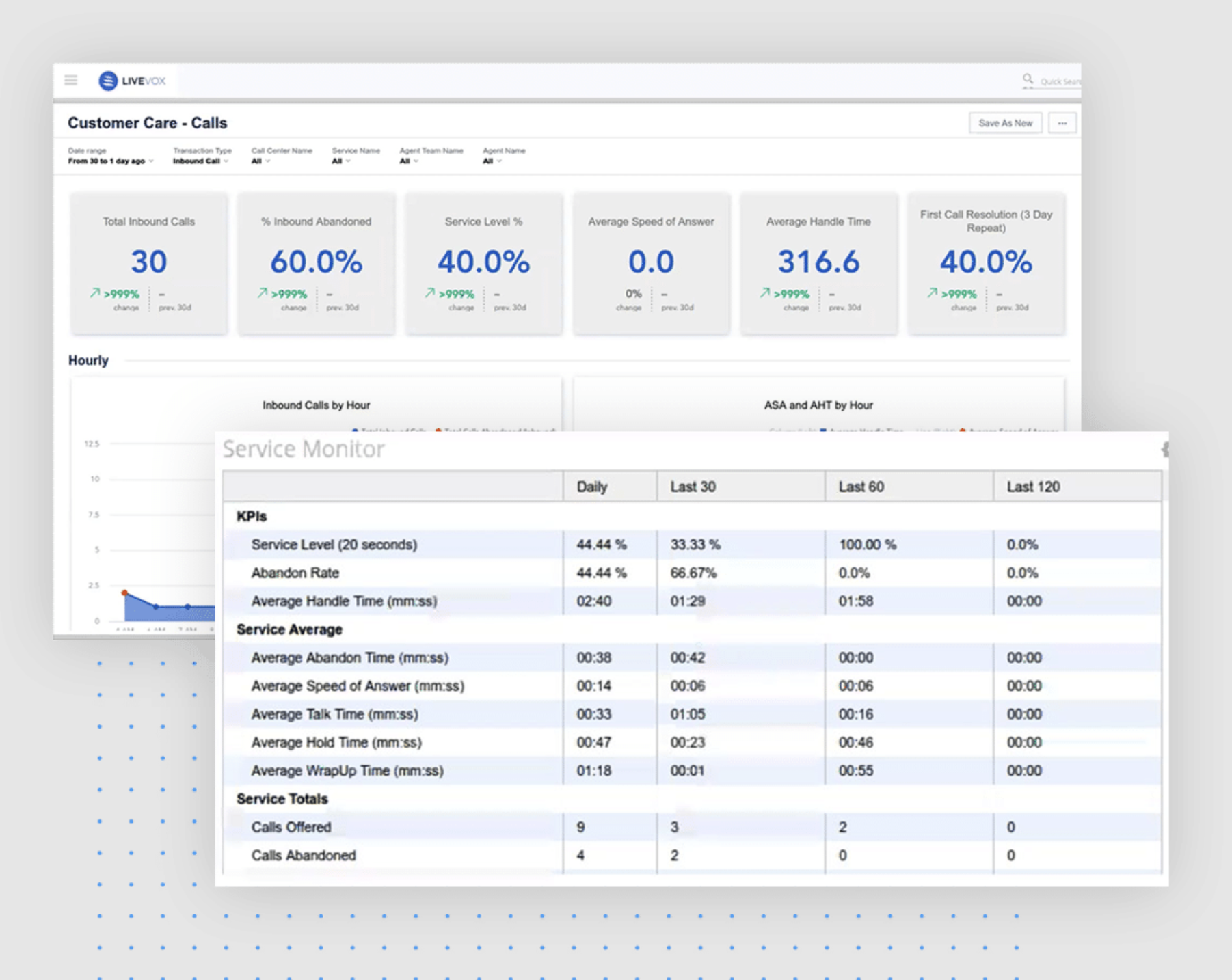1232x980 pixels.
Task: Click Average Handle Time trend arrow
Action: 764,293
